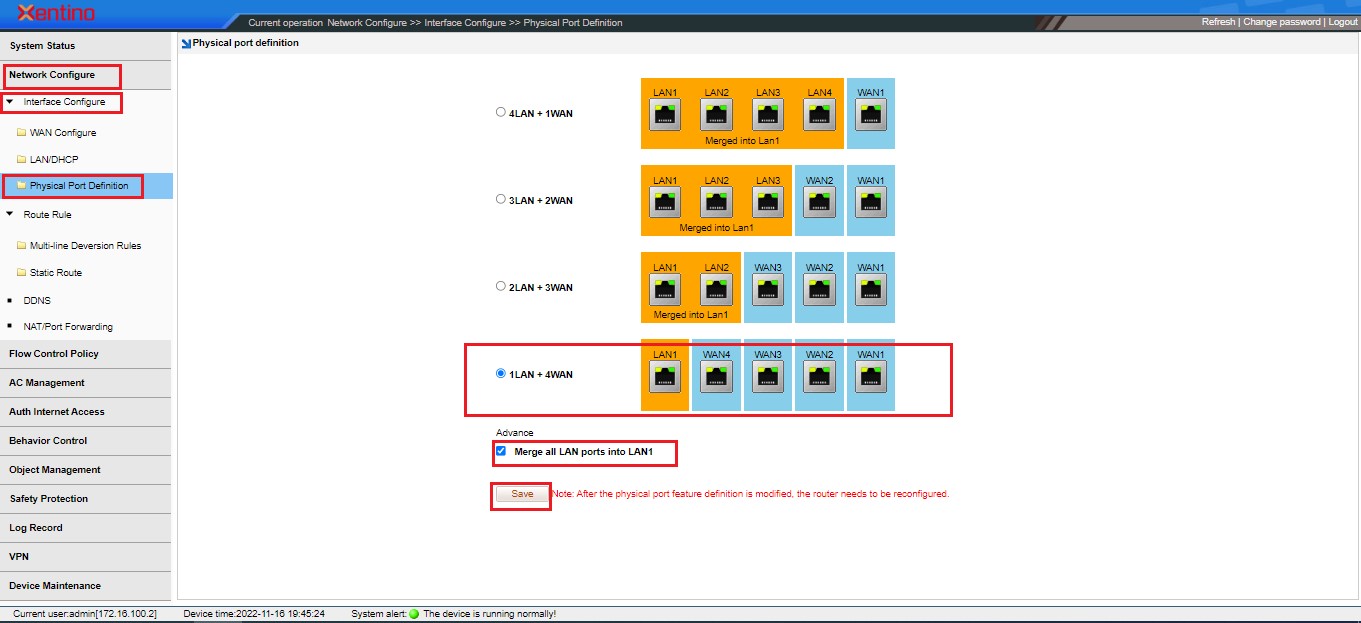Click the WAN2 port icon in 3LAN + 2WAN row
The height and width of the screenshot is (623, 1361).
click(x=819, y=203)
